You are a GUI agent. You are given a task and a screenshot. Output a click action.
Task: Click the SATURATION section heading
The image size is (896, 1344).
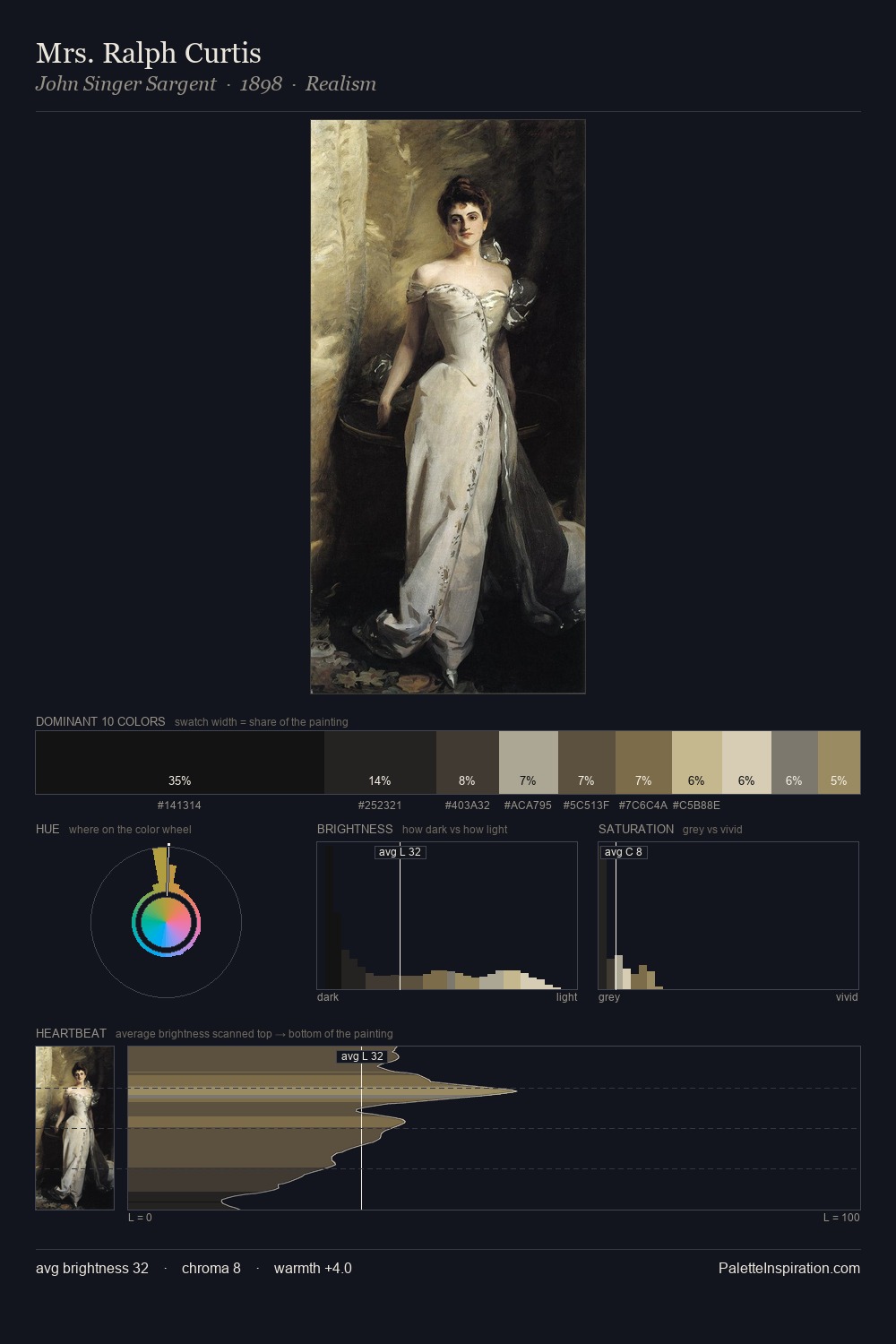636,829
